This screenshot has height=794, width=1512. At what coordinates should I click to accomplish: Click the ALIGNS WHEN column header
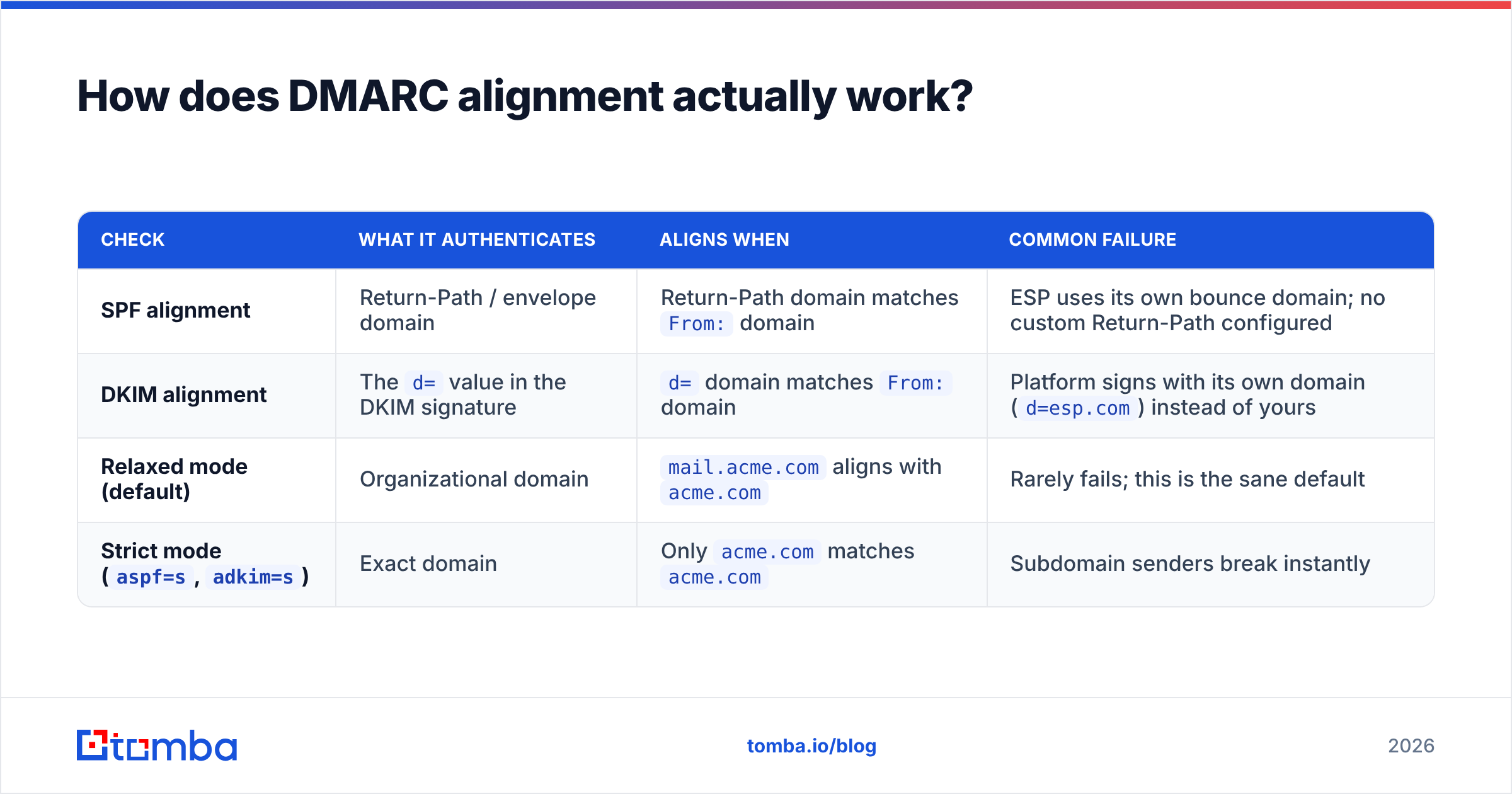pos(724,240)
